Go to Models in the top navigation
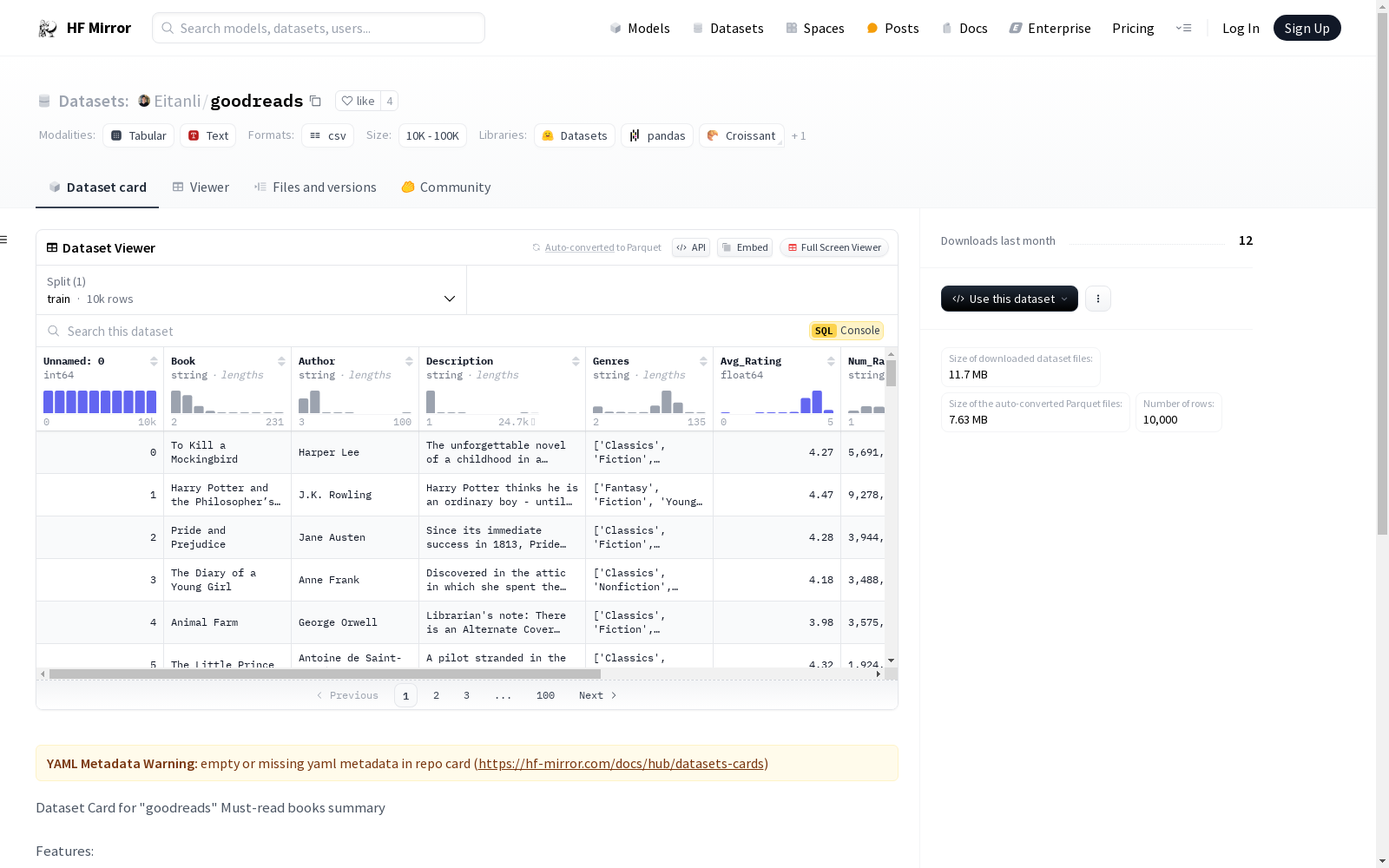Viewport: 1389px width, 868px height. [640, 29]
